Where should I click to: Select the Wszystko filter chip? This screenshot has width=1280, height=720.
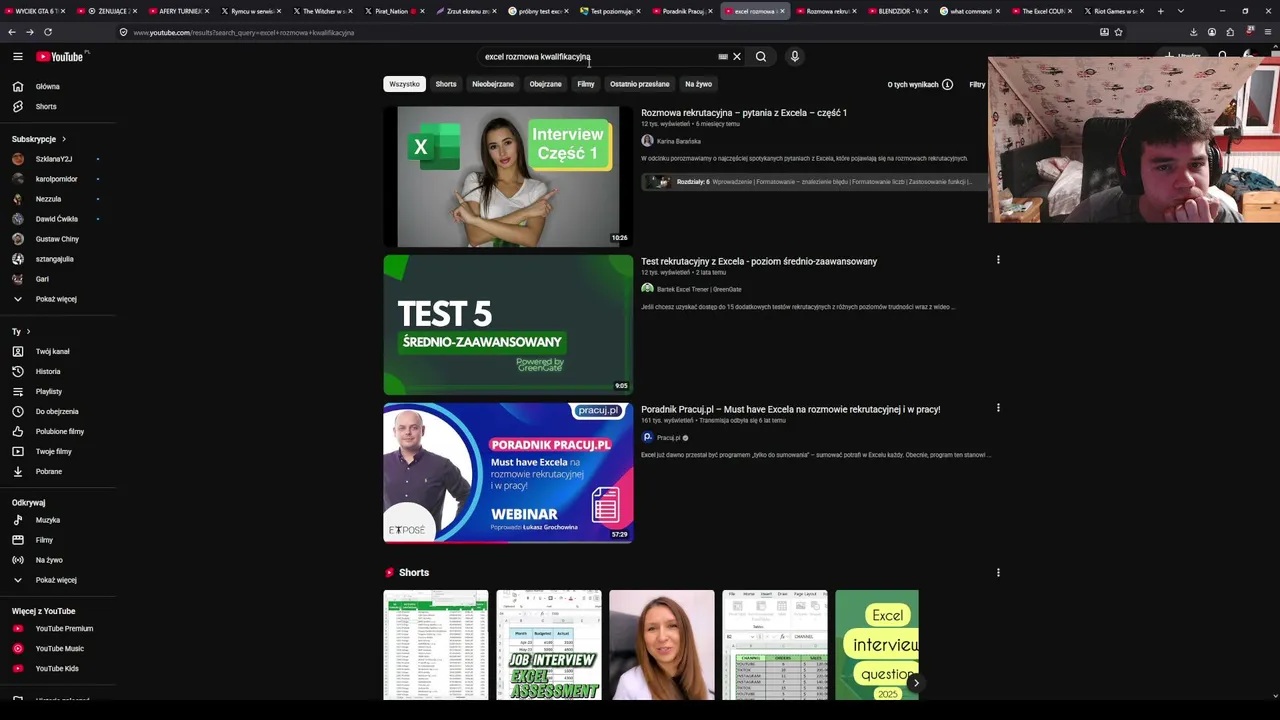coord(405,84)
